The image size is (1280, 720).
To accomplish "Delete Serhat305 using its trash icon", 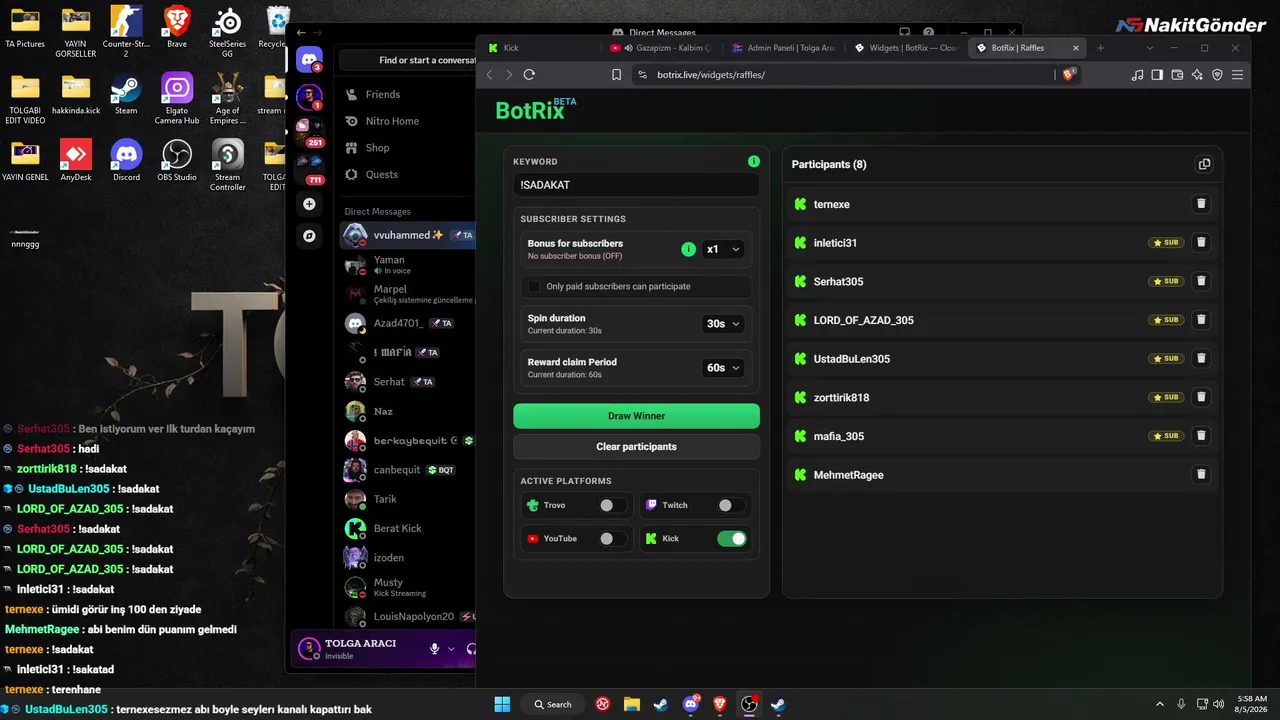I will pos(1201,281).
